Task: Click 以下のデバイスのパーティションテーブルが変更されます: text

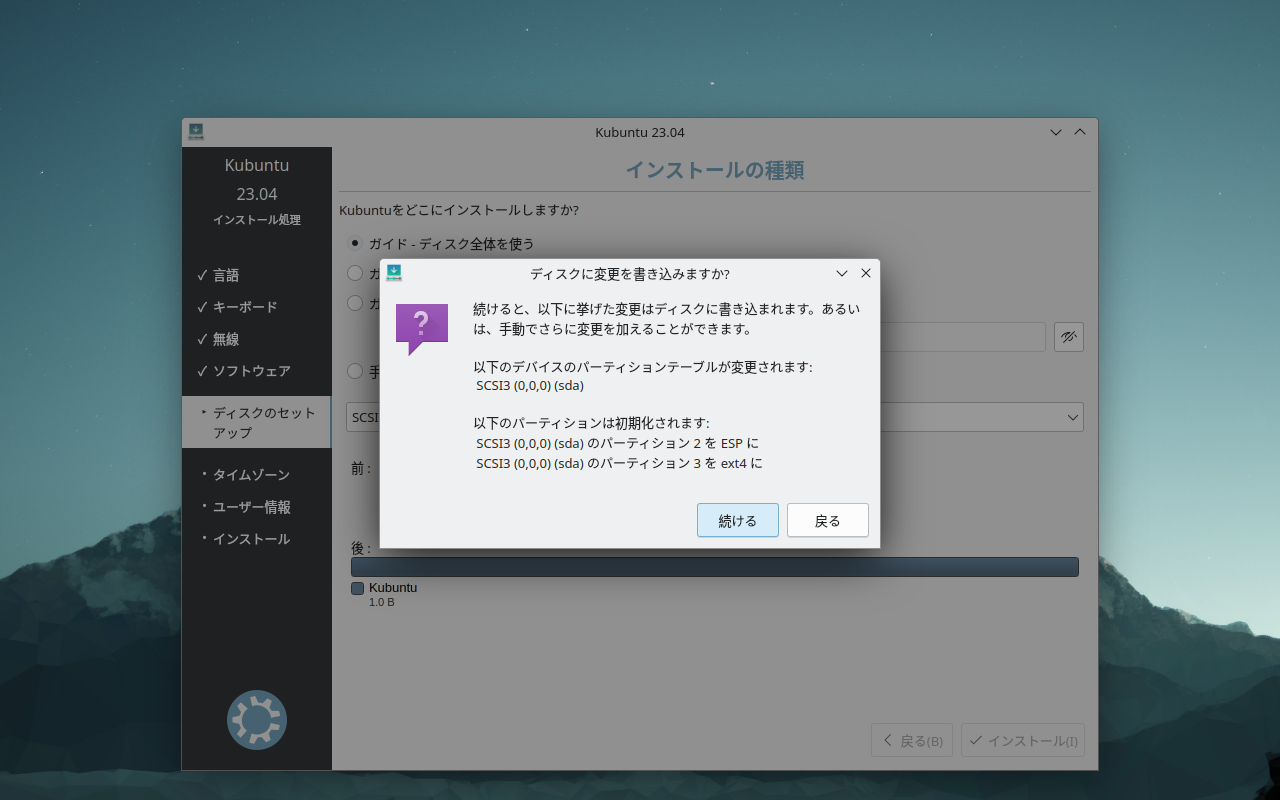Action: click(x=643, y=367)
